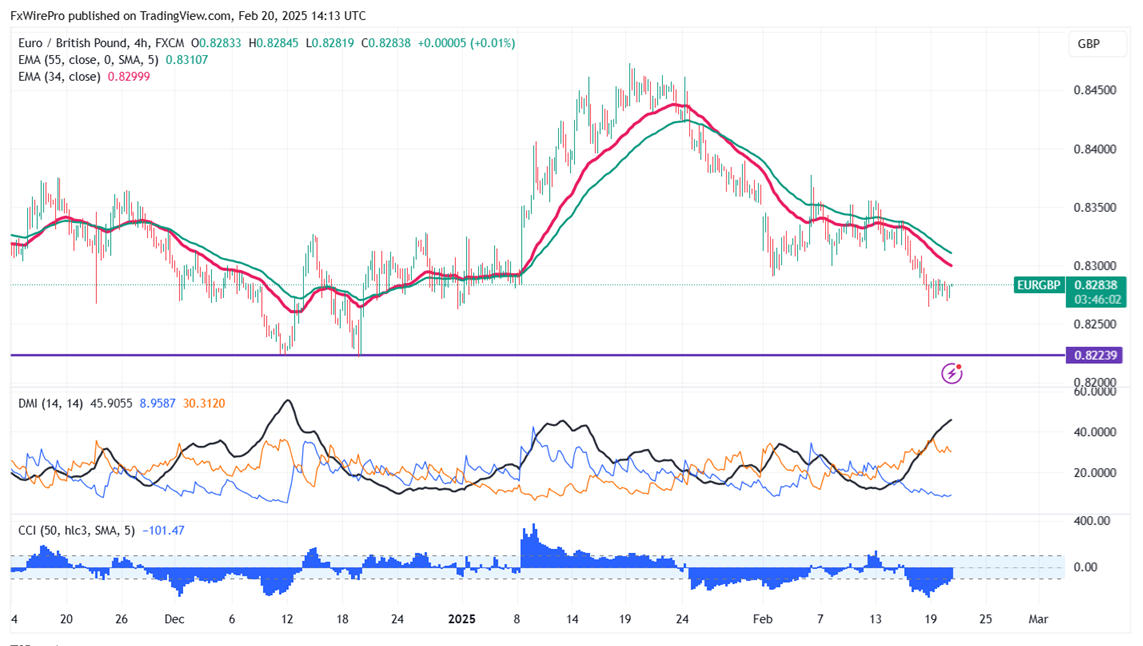
Task: Click the 2025 label on time axis
Action: tap(461, 619)
